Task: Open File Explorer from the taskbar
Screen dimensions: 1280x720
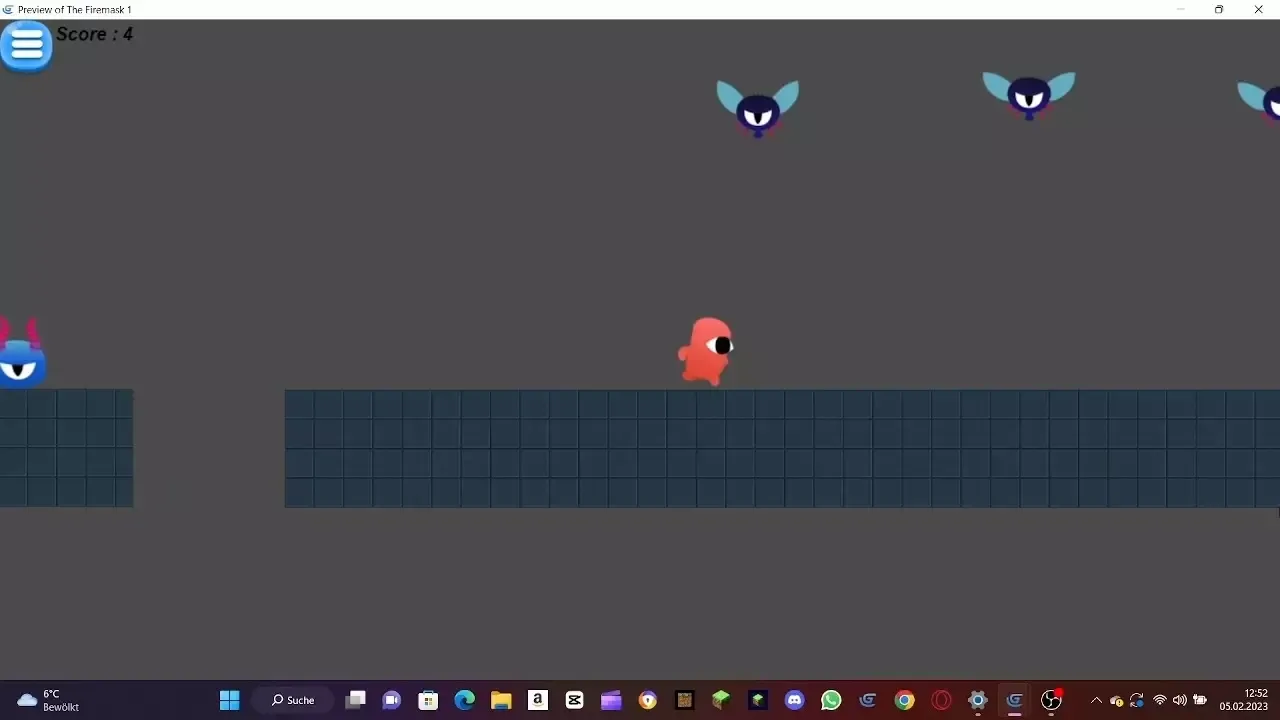Action: click(x=501, y=700)
